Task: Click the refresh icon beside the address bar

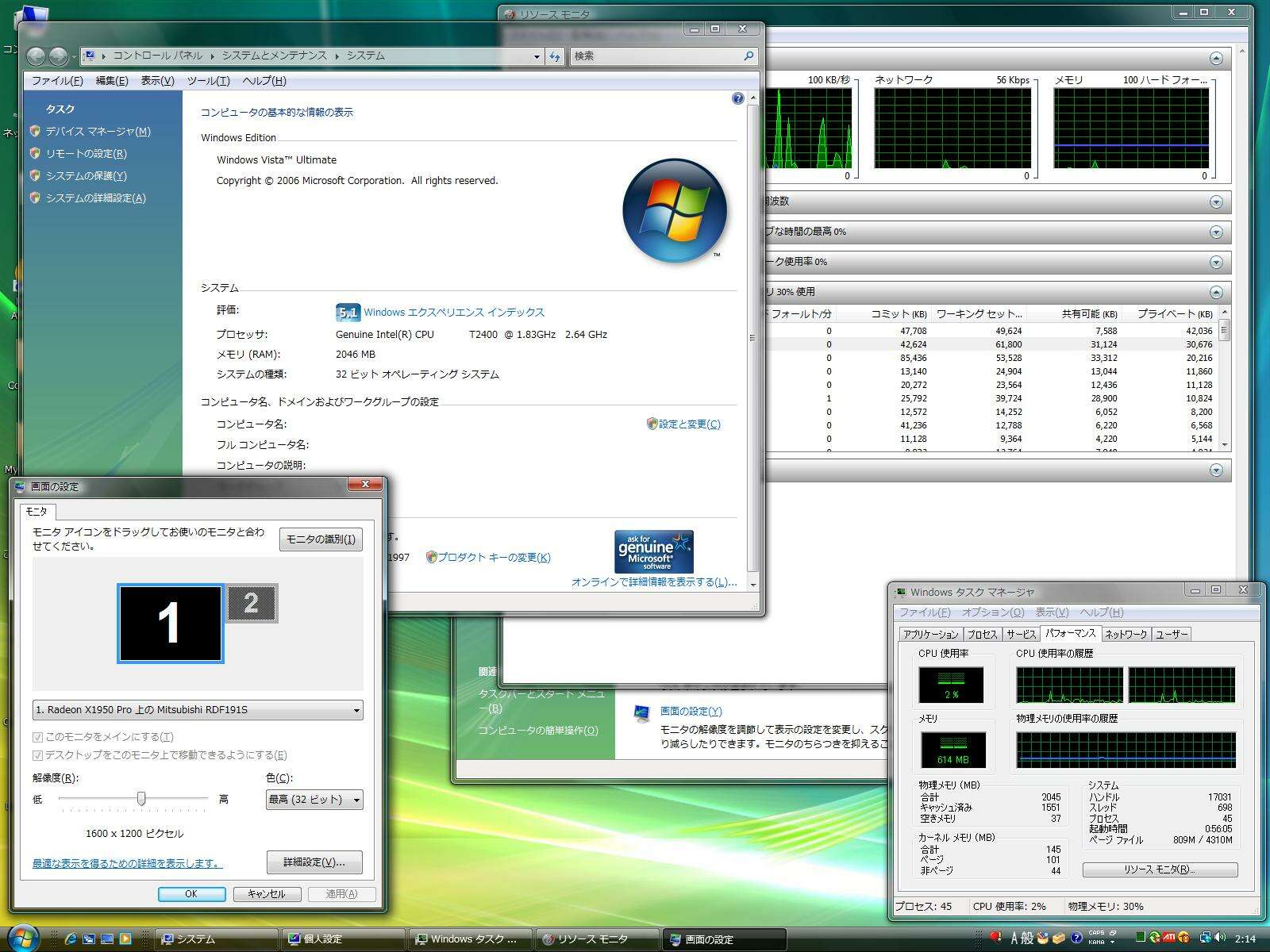Action: click(x=555, y=56)
